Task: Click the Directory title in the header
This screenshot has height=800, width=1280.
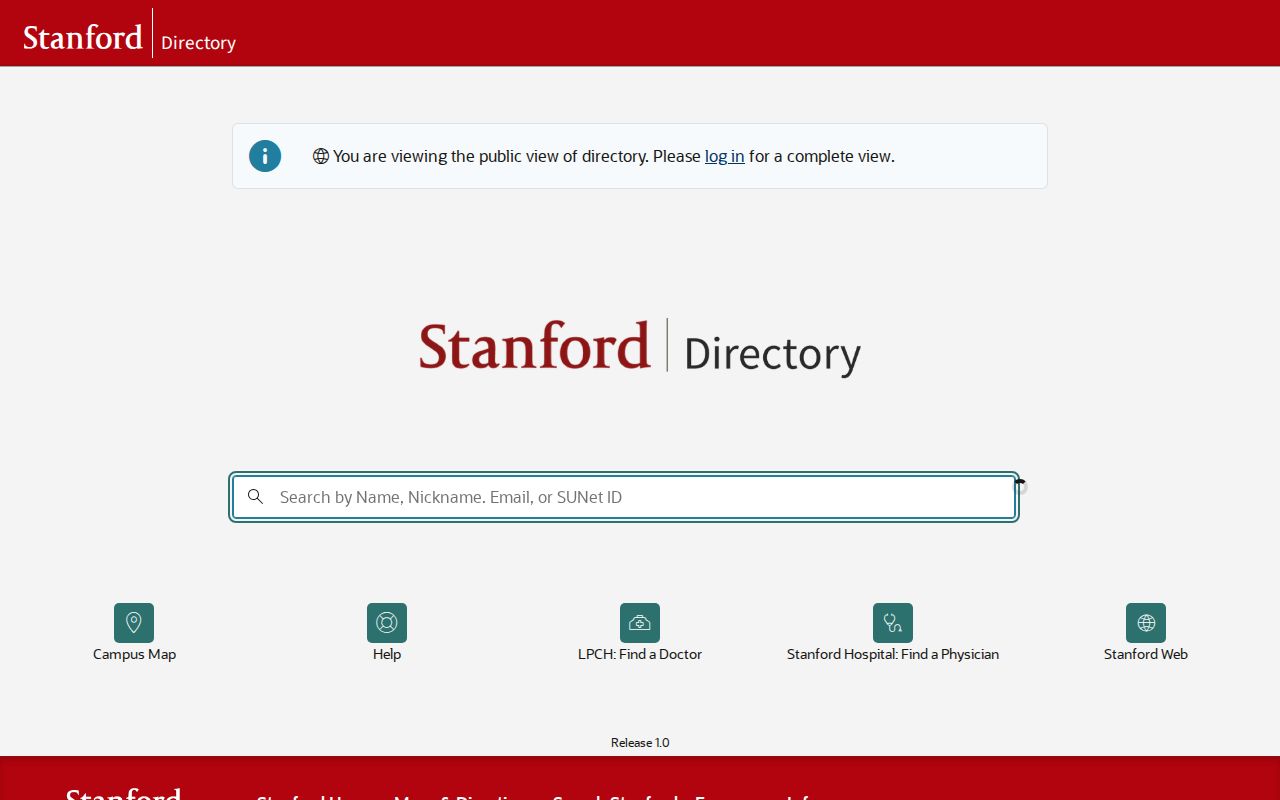Action: 198,43
